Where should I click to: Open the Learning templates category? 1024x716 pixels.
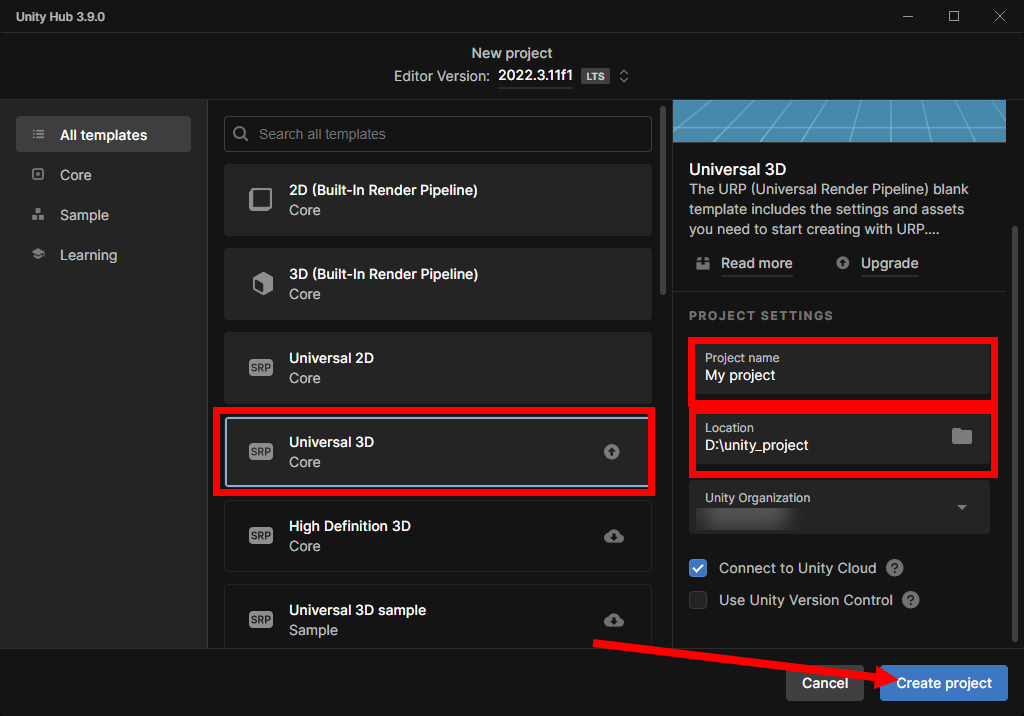88,255
